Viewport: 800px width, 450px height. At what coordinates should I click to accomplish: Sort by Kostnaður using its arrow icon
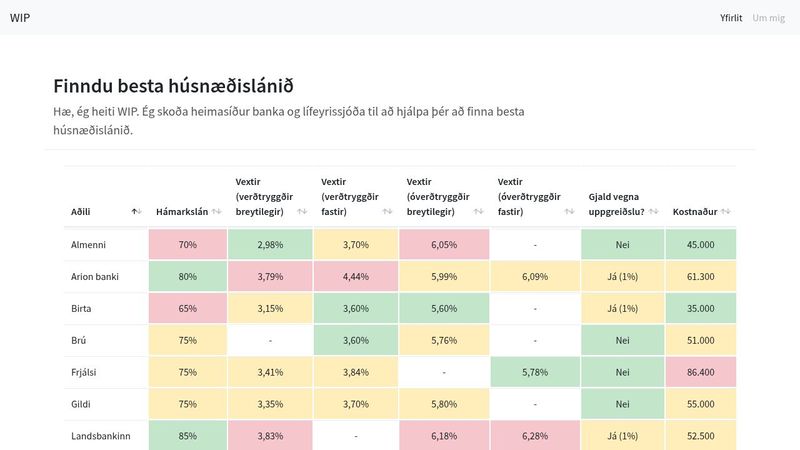pyautogui.click(x=726, y=211)
